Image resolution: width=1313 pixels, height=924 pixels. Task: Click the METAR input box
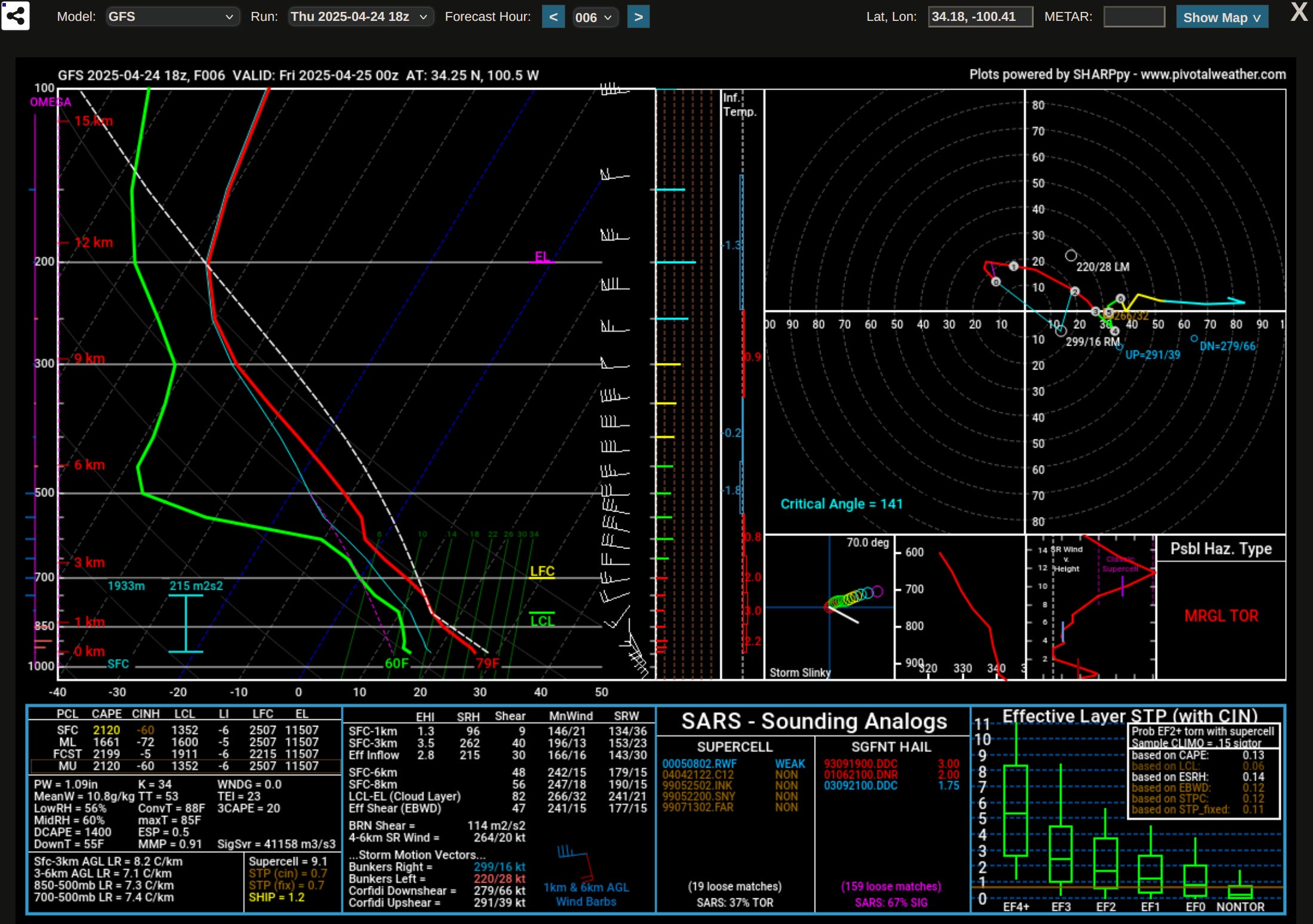[1133, 17]
